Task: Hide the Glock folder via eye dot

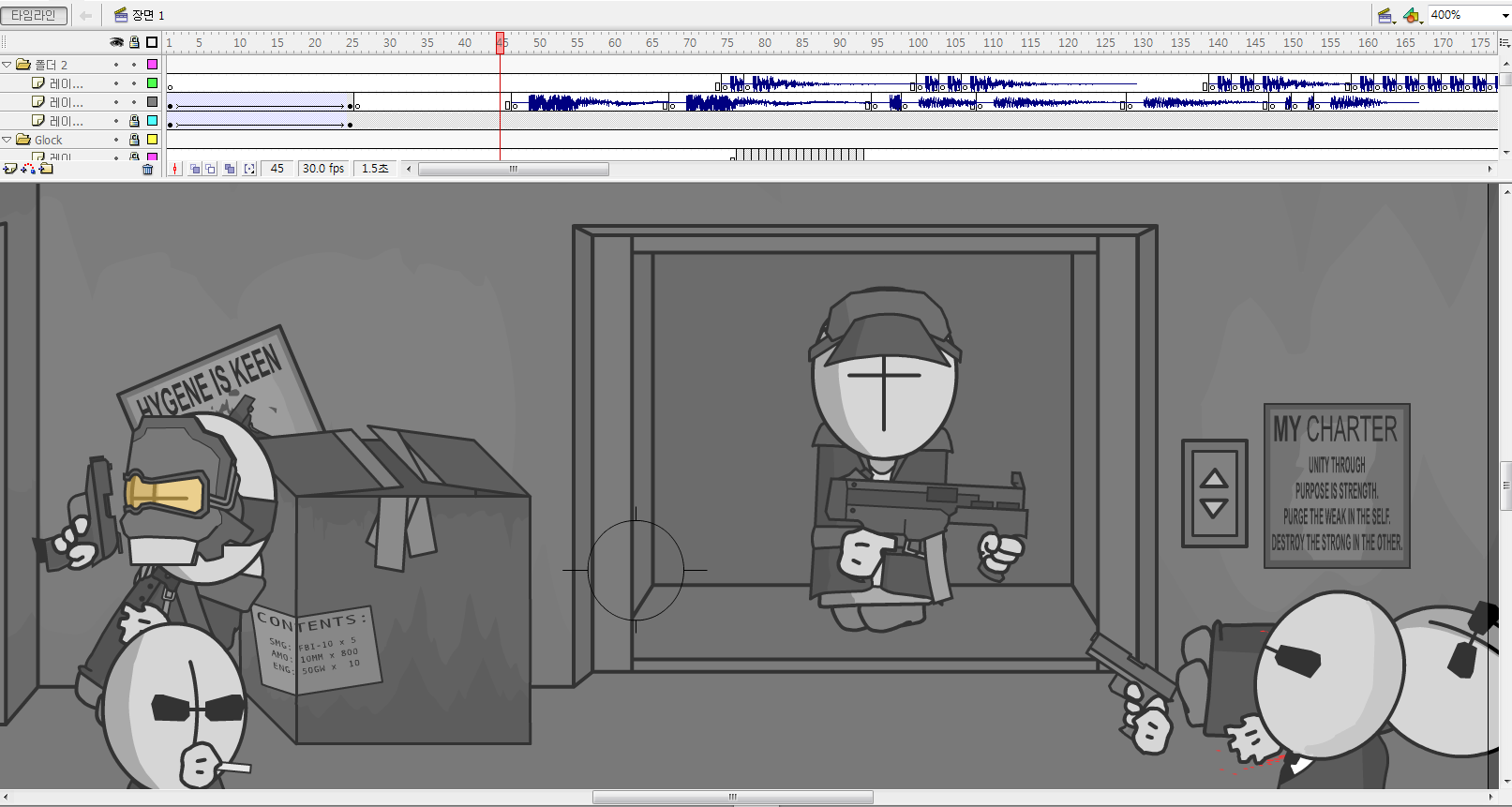Action: tap(116, 140)
